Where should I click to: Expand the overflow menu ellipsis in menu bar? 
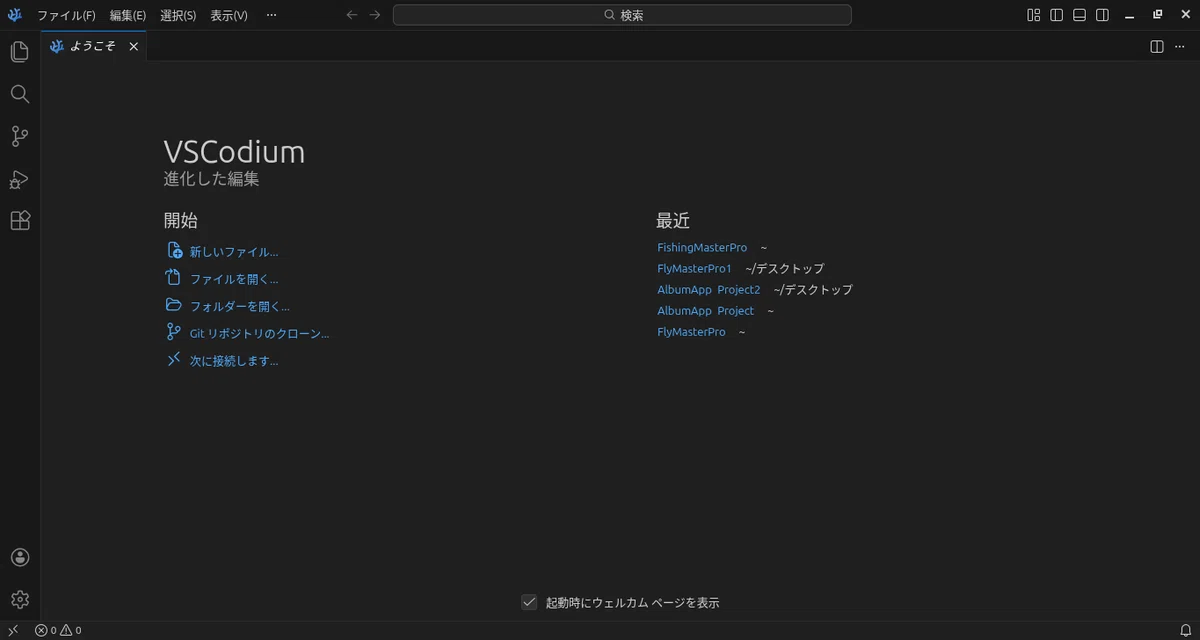point(272,15)
